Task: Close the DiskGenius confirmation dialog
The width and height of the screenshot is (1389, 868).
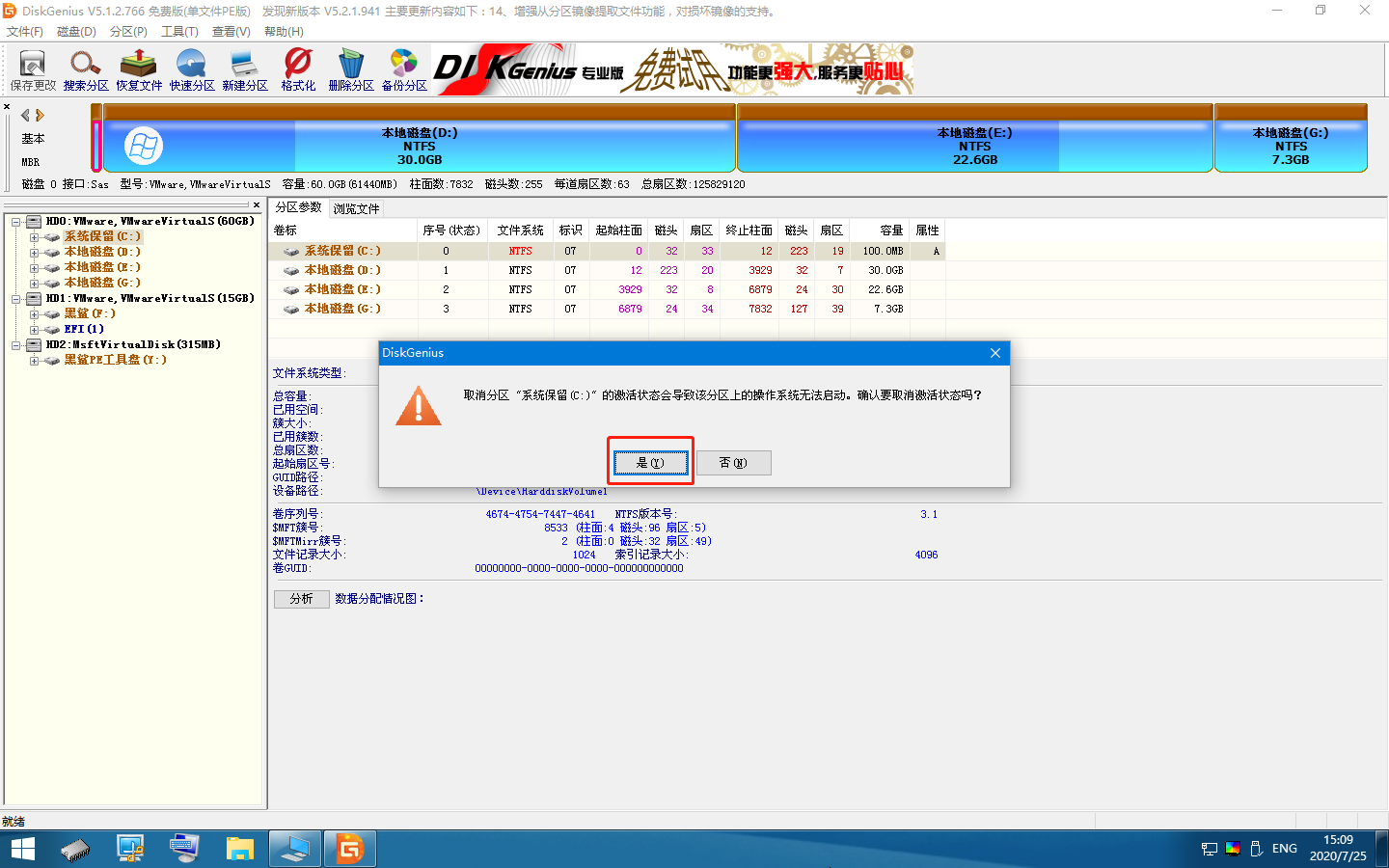Action: click(995, 353)
